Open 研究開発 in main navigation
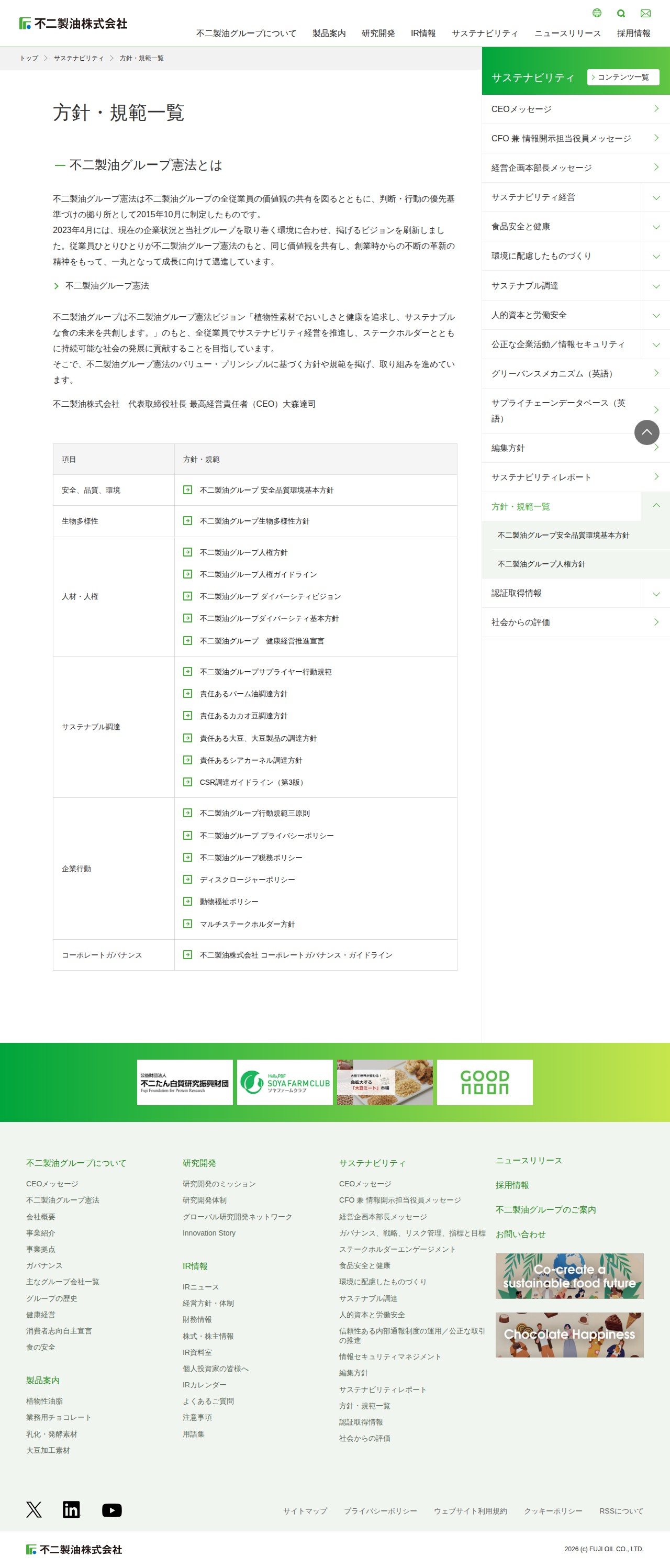 [378, 34]
